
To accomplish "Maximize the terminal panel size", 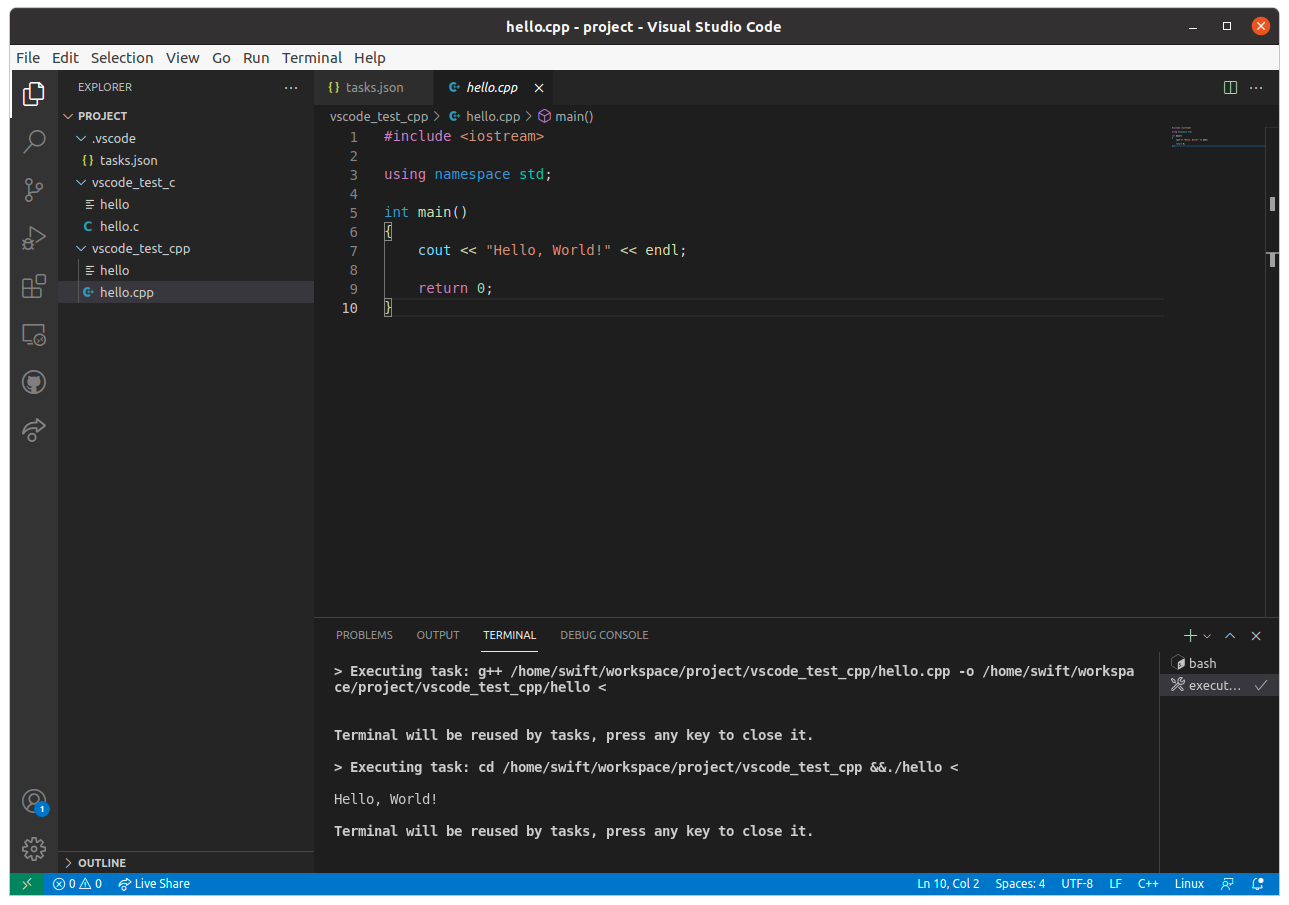I will coord(1230,635).
